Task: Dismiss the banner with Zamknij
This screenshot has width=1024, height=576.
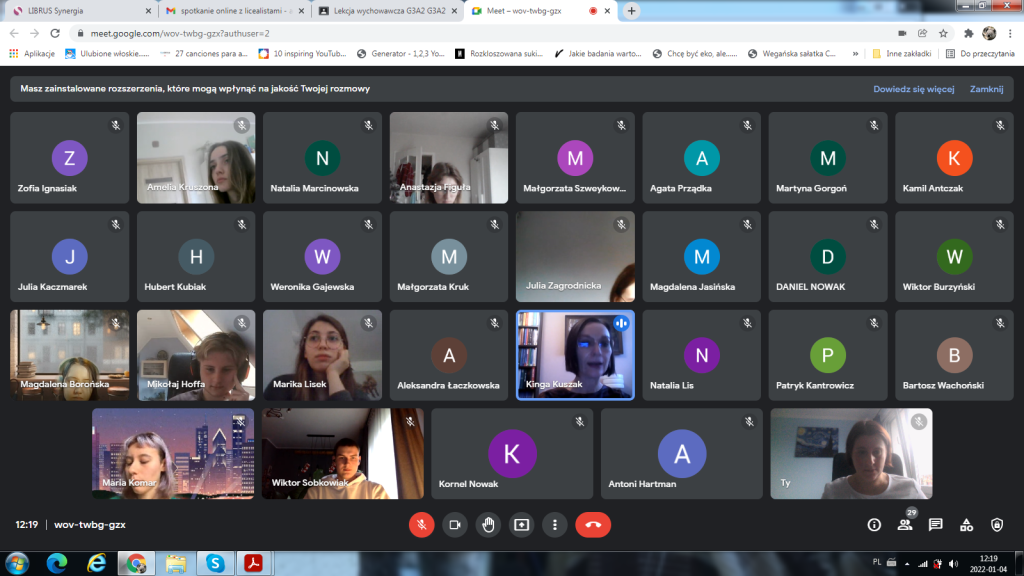Action: (986, 89)
